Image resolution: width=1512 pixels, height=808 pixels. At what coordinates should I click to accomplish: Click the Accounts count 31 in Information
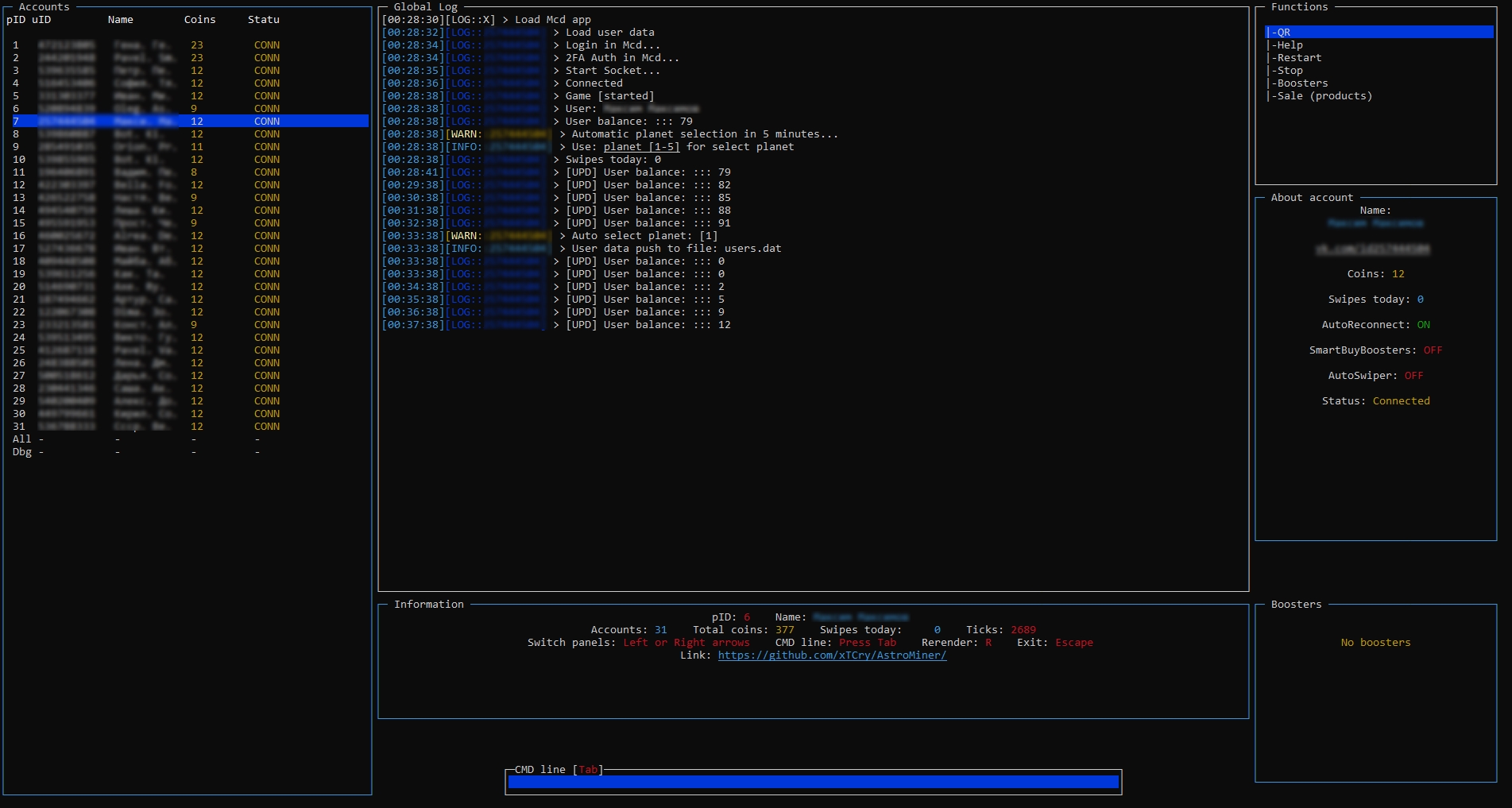click(661, 630)
